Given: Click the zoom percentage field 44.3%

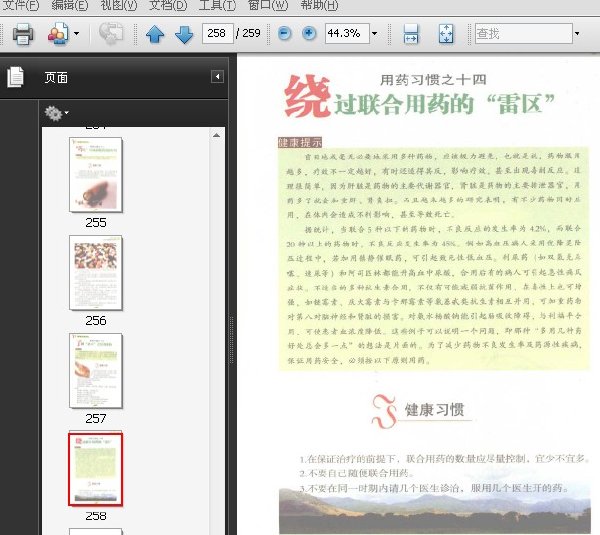Looking at the screenshot, I should pos(347,33).
